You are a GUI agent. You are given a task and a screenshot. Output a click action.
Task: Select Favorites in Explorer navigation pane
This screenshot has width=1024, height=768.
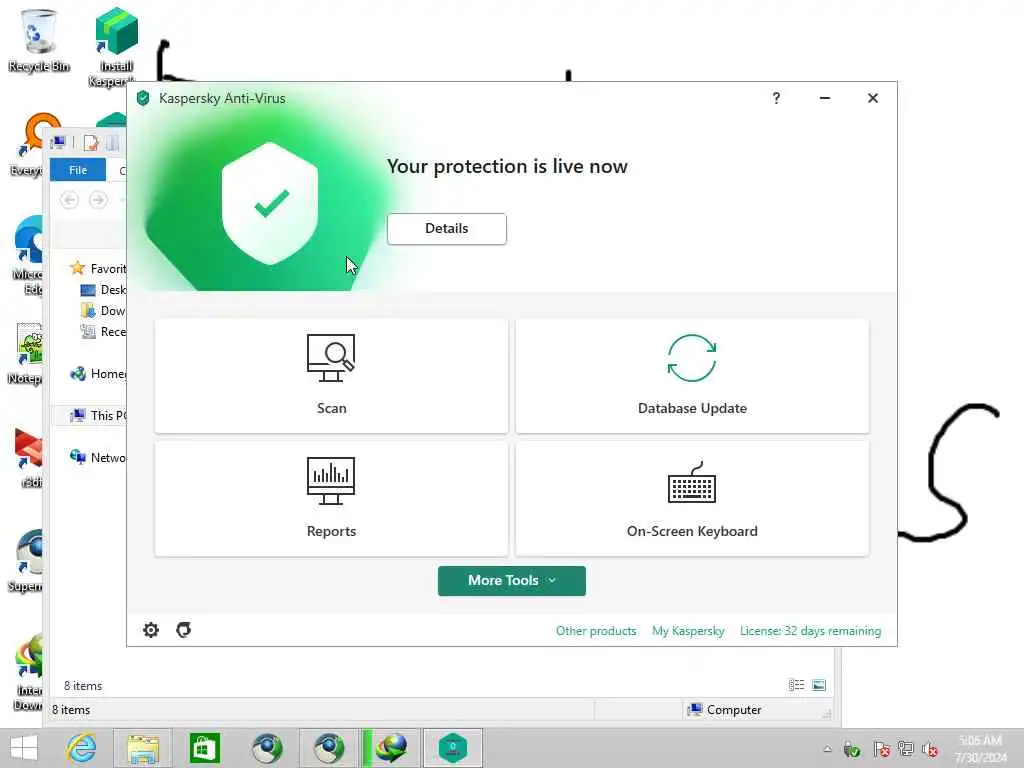tap(98, 268)
